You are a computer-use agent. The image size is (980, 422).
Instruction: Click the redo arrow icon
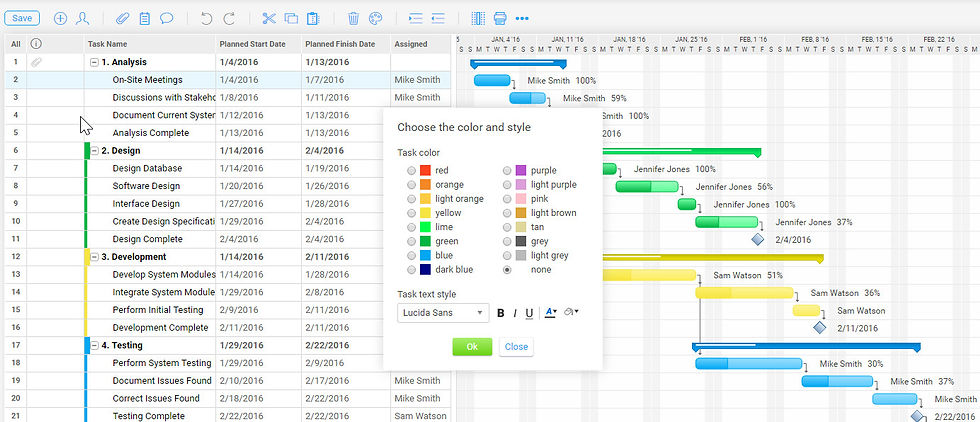coord(229,18)
